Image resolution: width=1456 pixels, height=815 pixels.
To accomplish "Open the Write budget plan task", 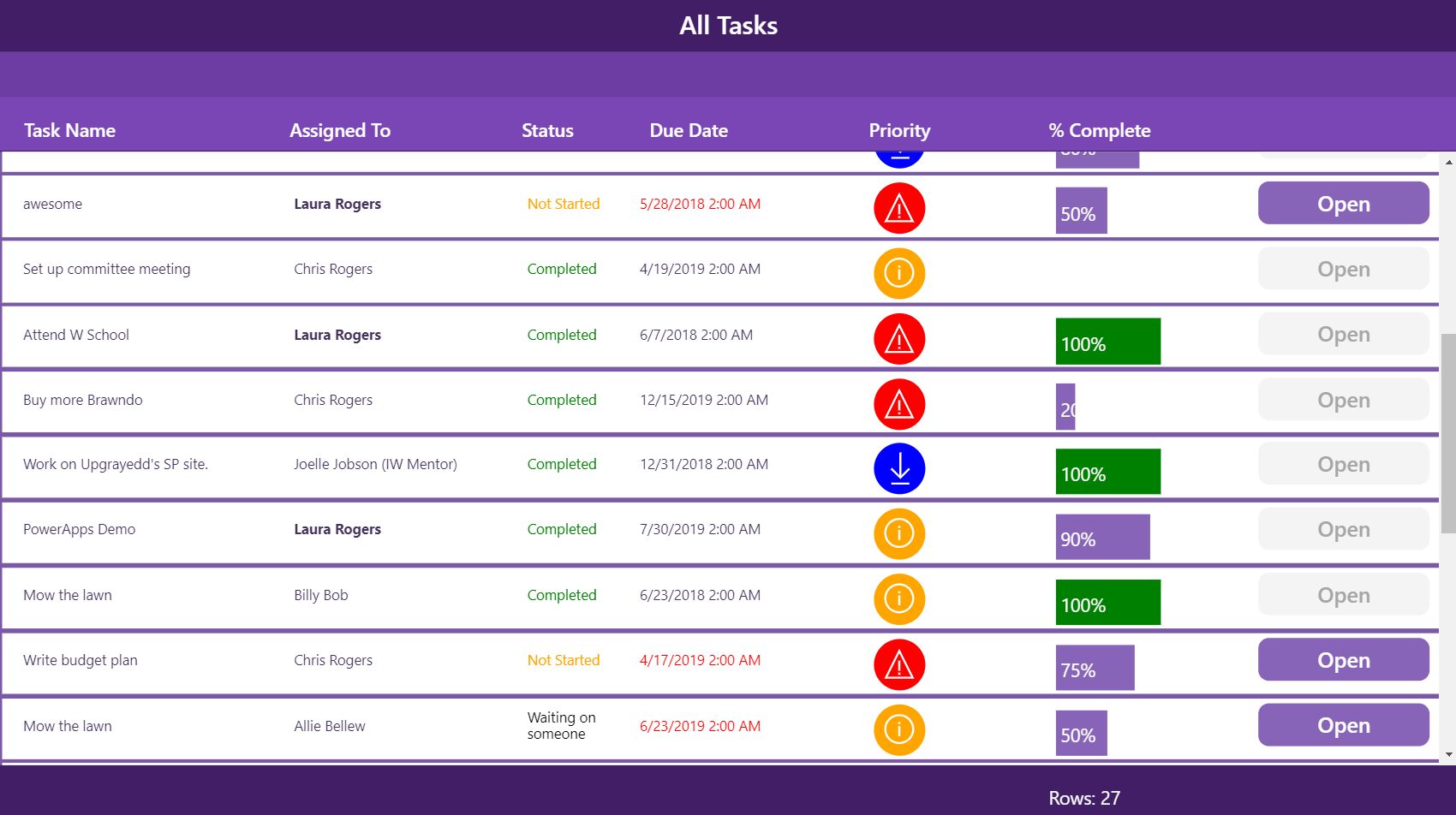I will 1343,660.
